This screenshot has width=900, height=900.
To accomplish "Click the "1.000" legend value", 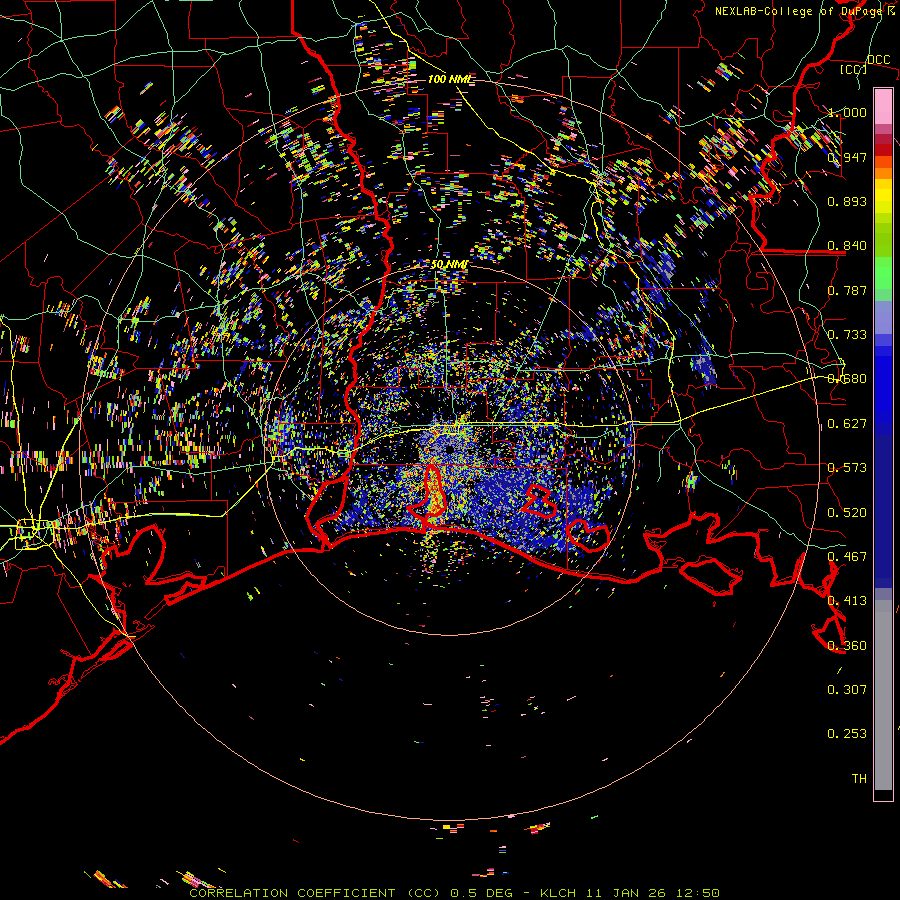I will (847, 112).
